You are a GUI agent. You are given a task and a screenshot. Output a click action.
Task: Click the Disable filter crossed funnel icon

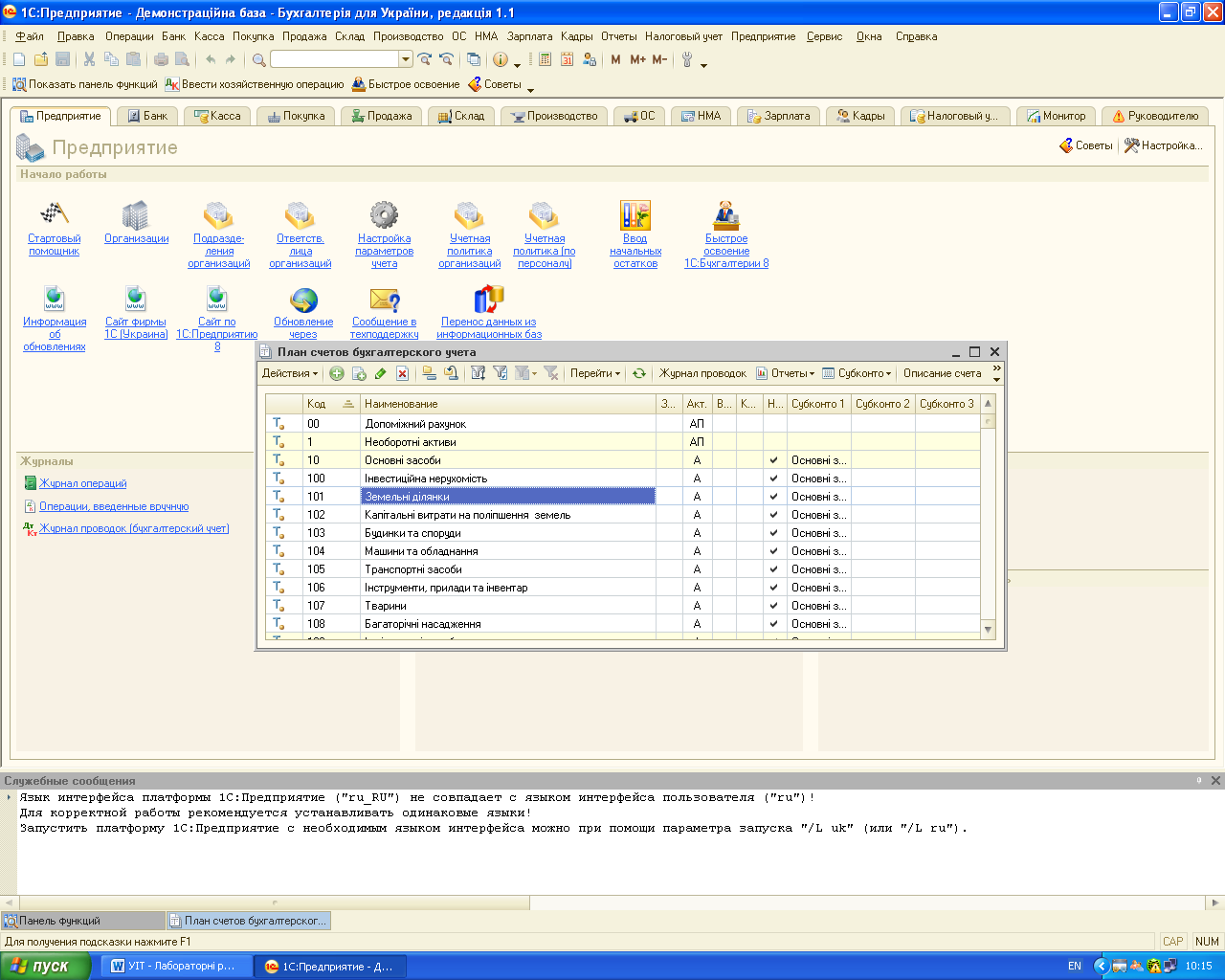tap(551, 373)
